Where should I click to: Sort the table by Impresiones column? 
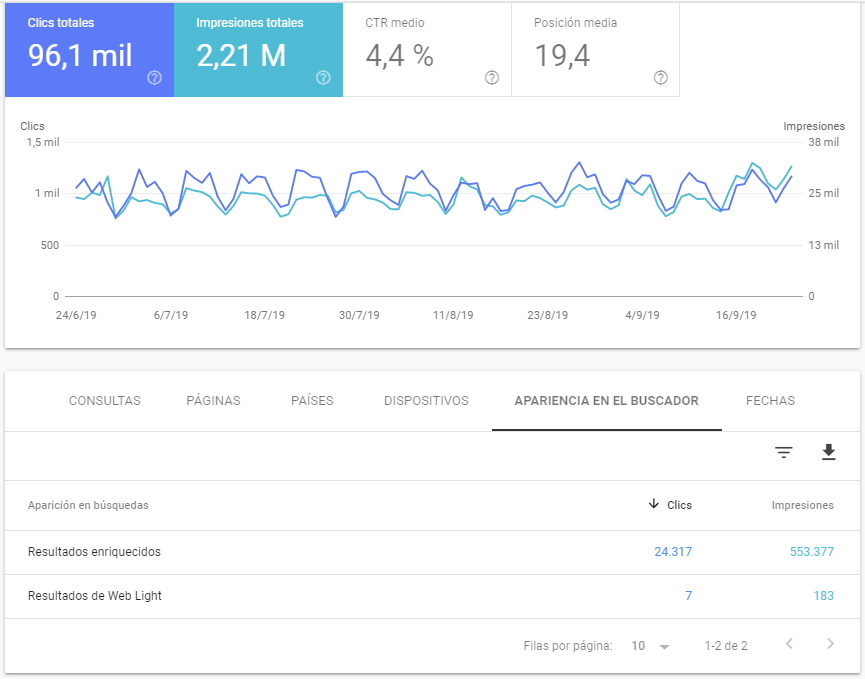pos(802,505)
